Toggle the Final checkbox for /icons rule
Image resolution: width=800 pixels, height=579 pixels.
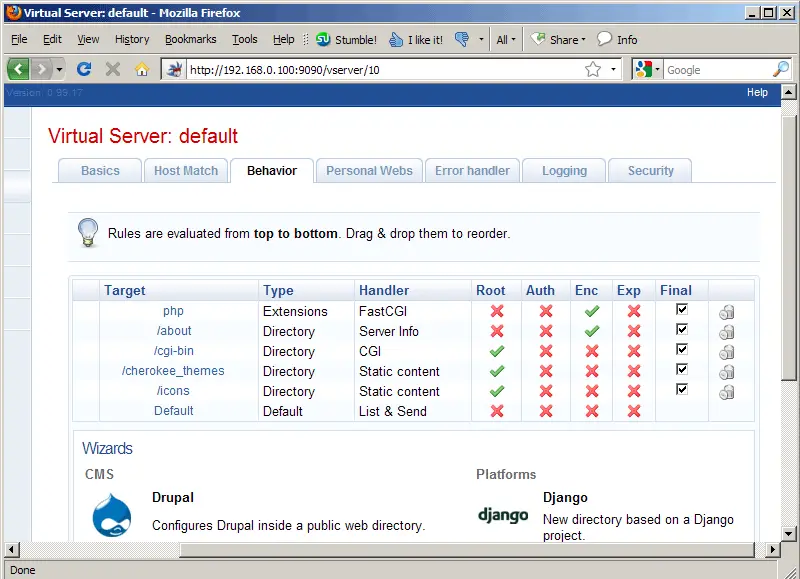pyautogui.click(x=682, y=389)
